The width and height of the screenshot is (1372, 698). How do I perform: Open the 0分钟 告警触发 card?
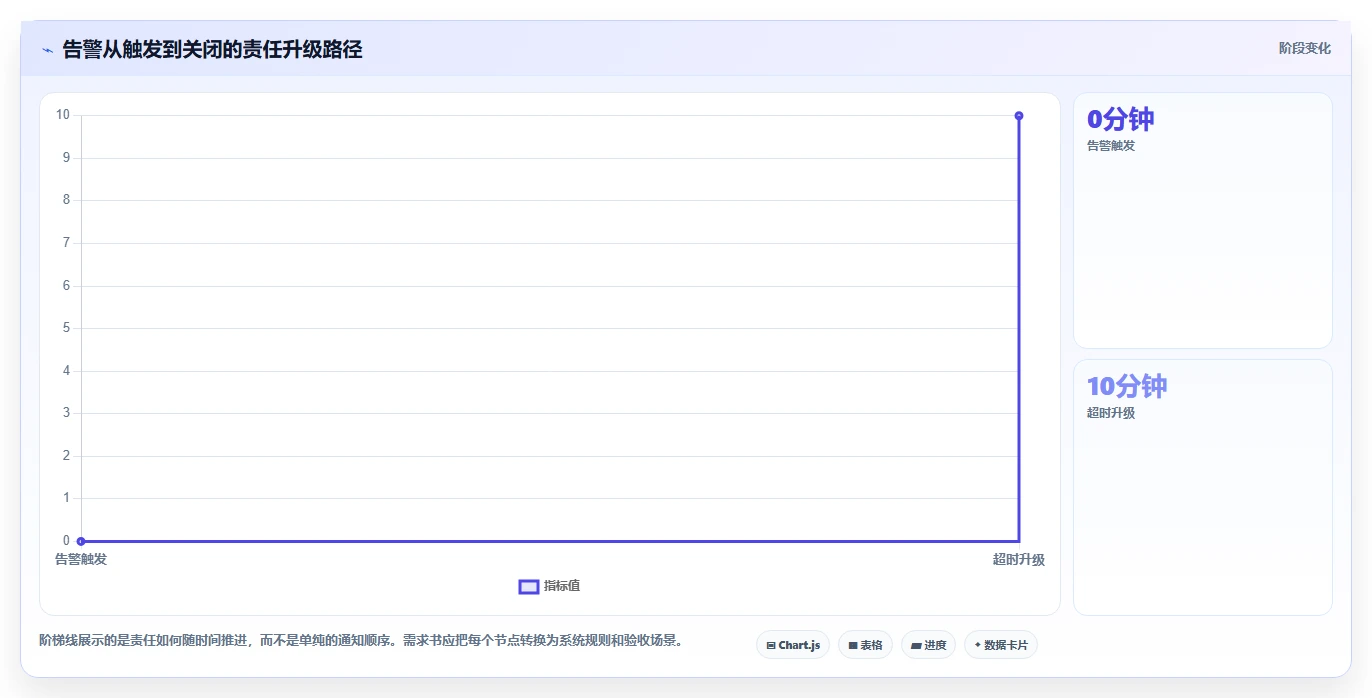tap(1203, 221)
